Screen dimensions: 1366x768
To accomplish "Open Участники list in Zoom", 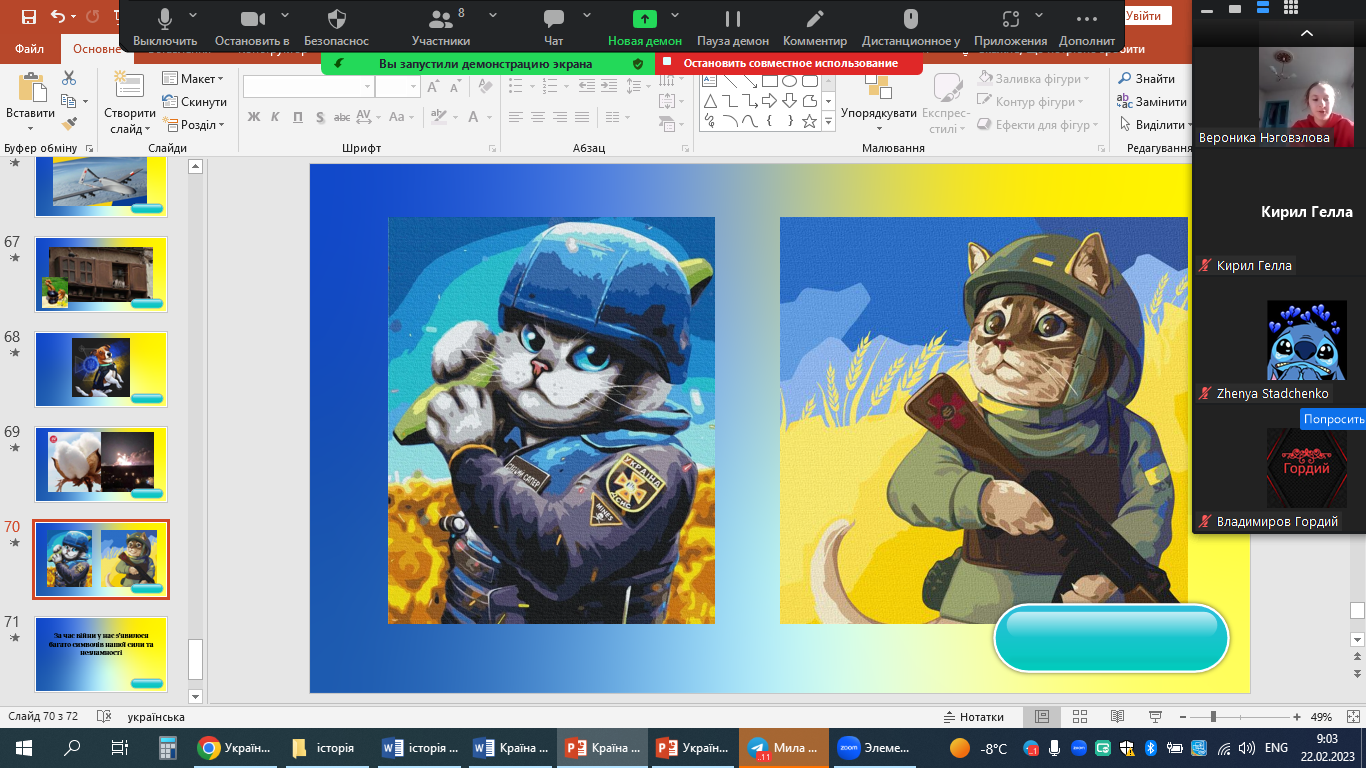I will (x=440, y=27).
